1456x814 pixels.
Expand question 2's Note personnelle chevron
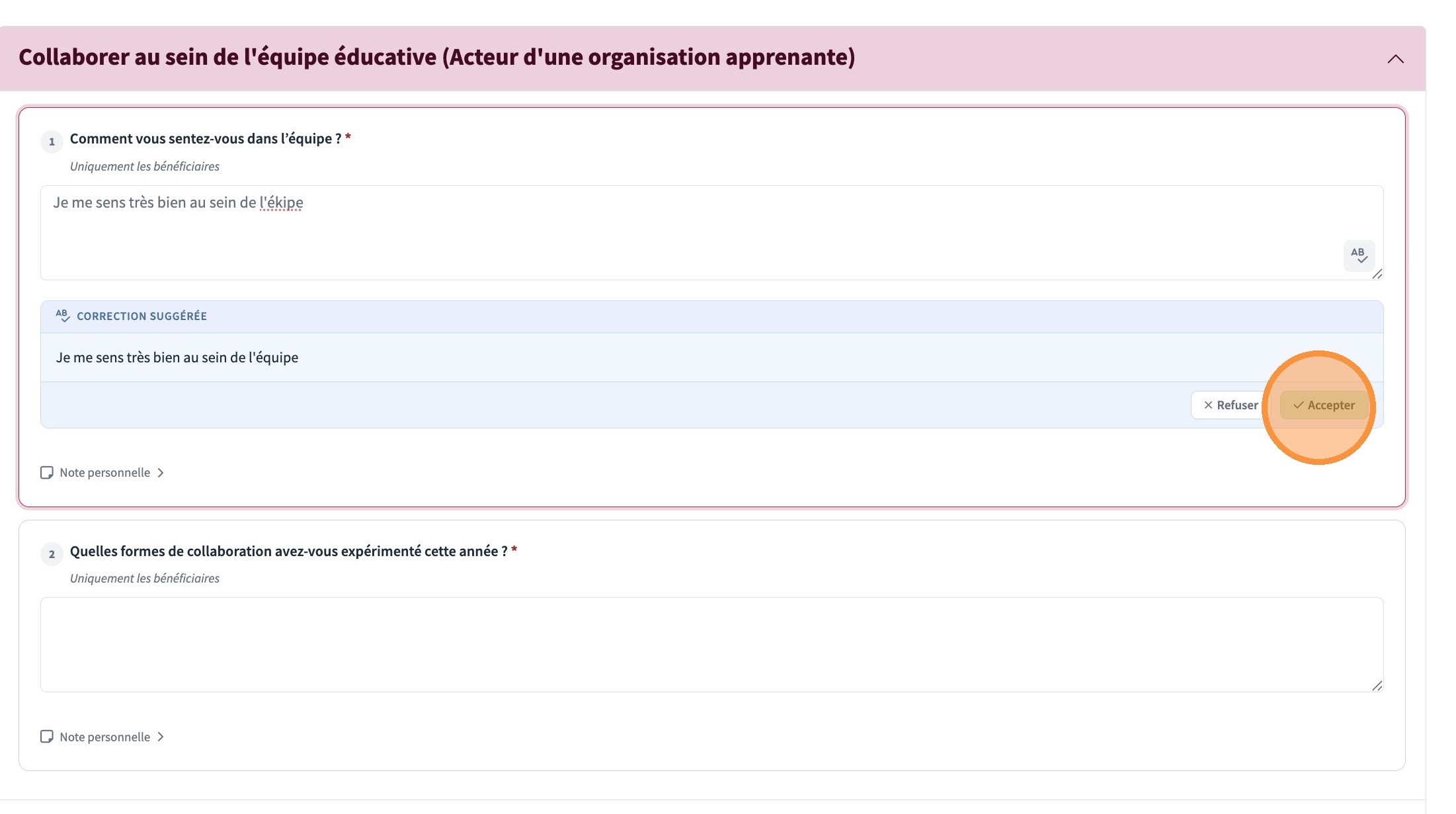161,737
